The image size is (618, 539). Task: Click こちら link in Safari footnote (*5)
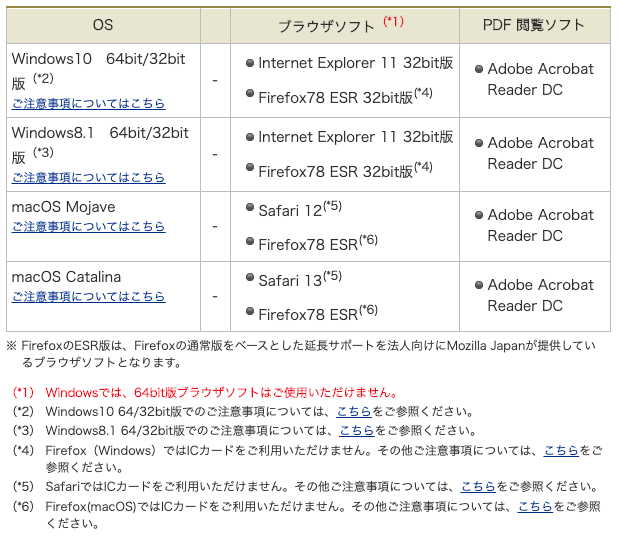pyautogui.click(x=478, y=487)
